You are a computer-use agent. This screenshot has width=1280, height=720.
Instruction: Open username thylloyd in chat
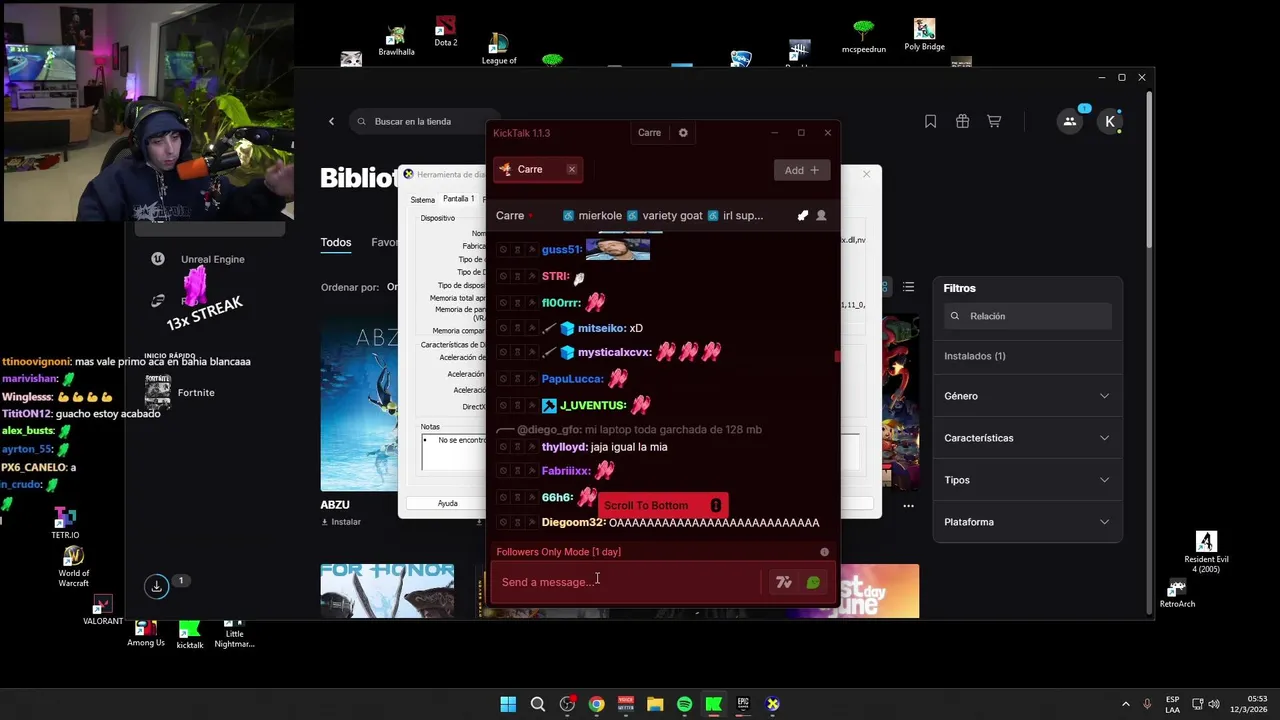coord(564,447)
